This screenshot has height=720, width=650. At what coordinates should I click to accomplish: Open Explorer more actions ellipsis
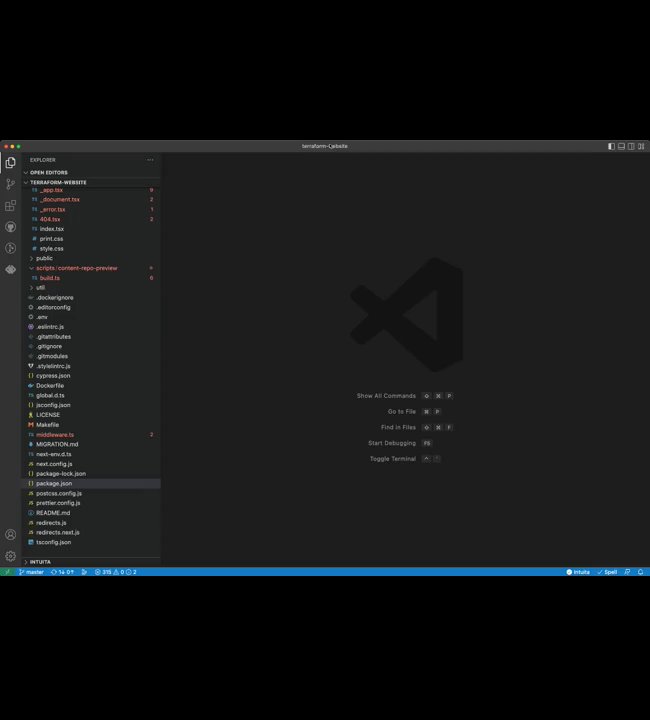[150, 160]
